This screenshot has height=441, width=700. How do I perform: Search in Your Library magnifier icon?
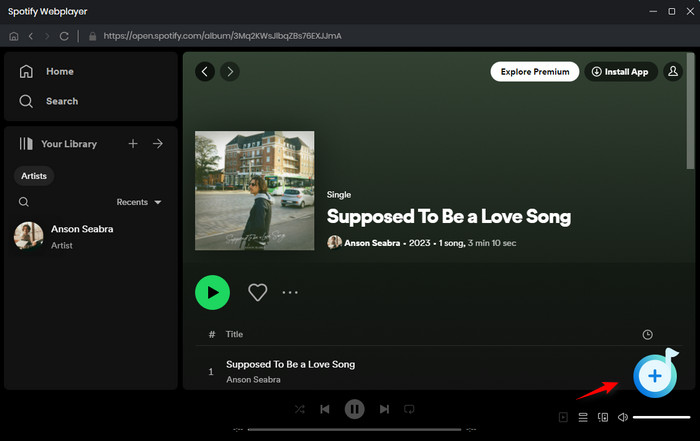24,202
